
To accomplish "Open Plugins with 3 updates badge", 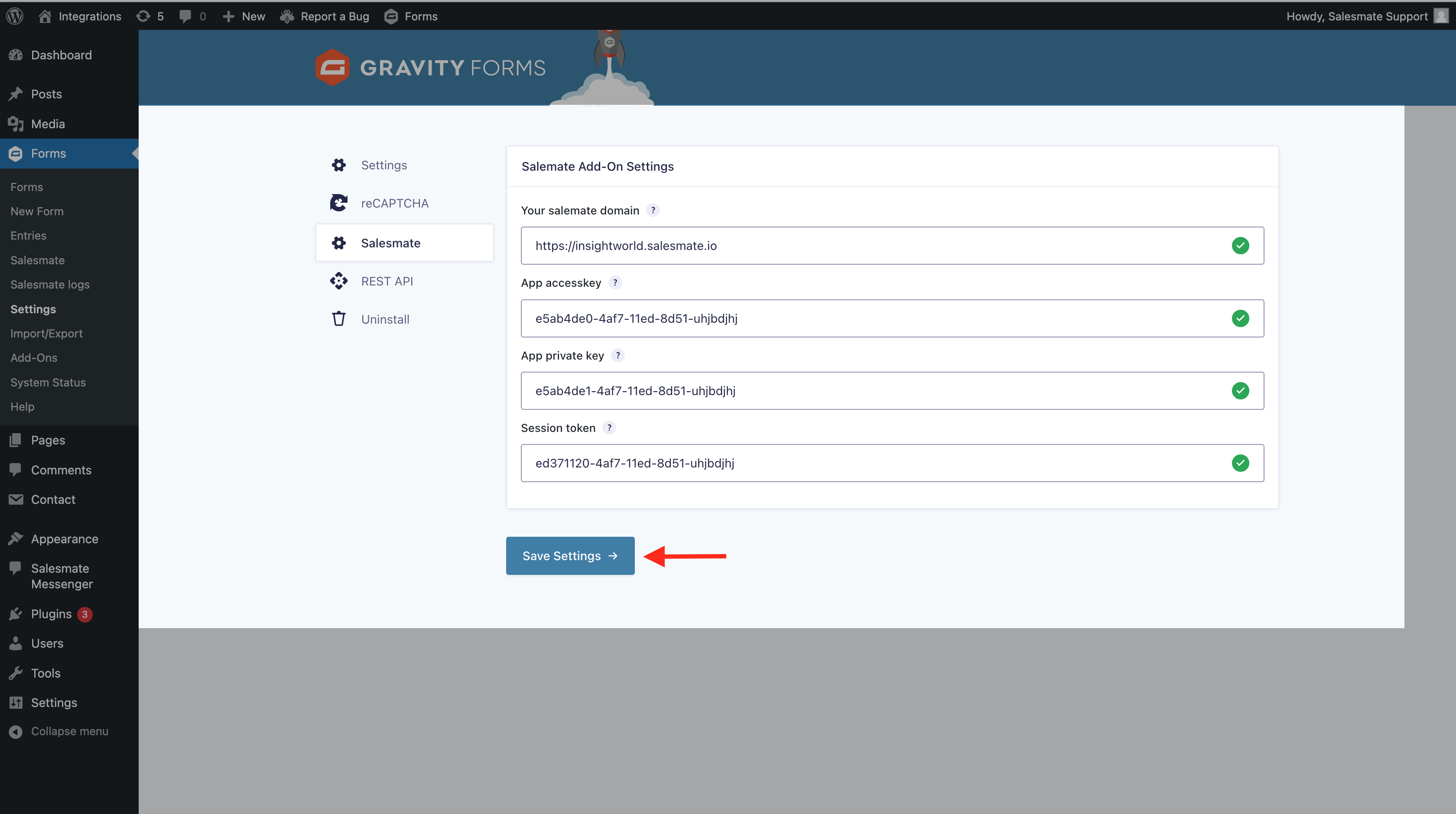I will coord(69,614).
